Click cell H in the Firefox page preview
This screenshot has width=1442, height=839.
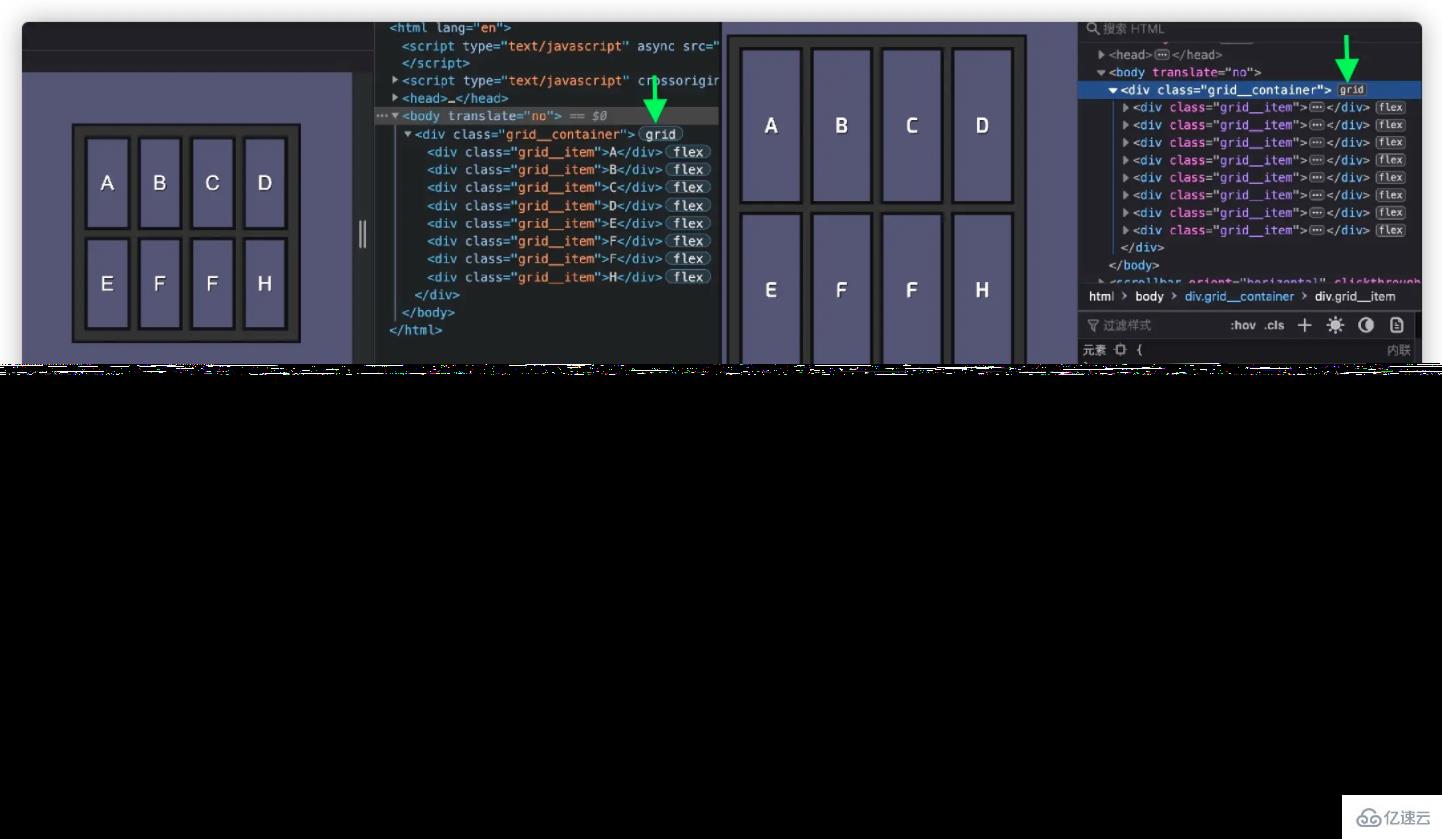point(982,289)
